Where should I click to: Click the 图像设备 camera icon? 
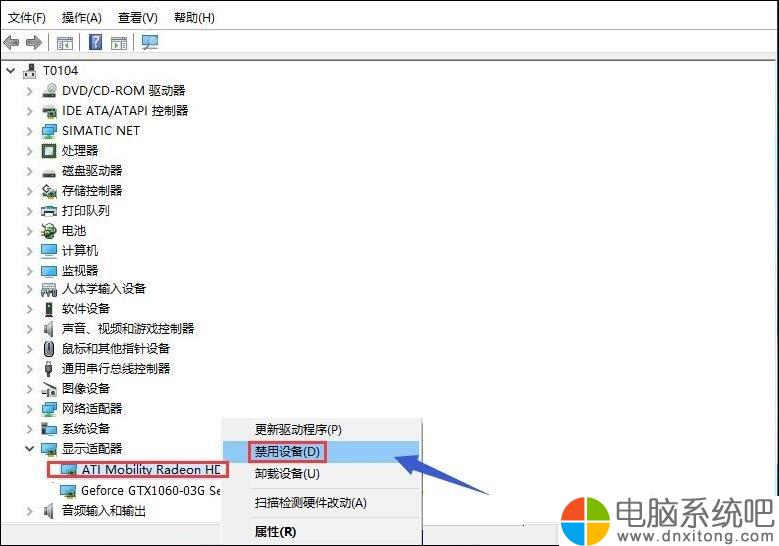click(x=49, y=389)
